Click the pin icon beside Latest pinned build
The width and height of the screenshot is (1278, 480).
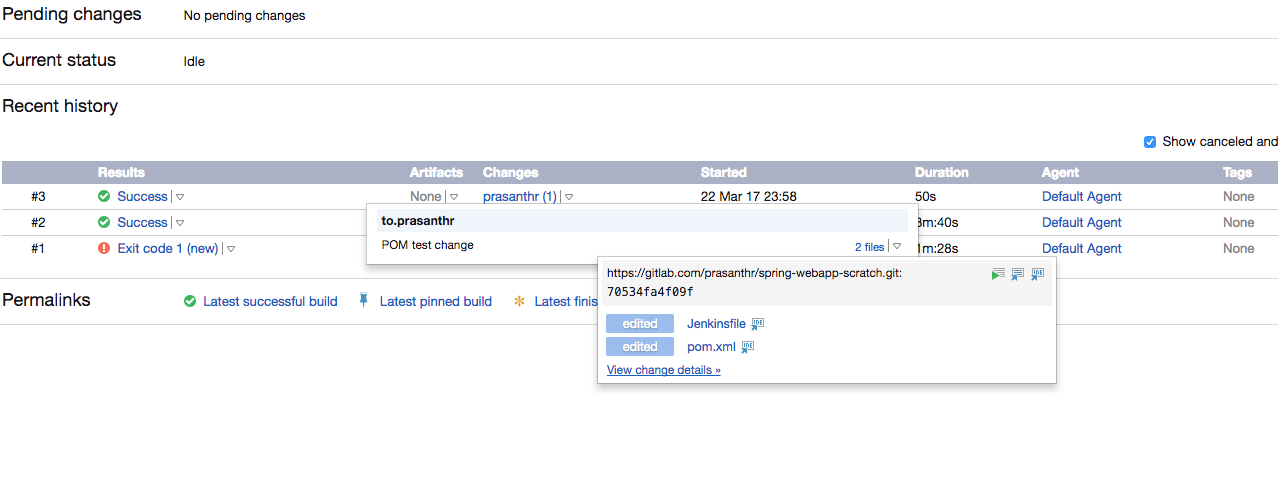point(364,300)
